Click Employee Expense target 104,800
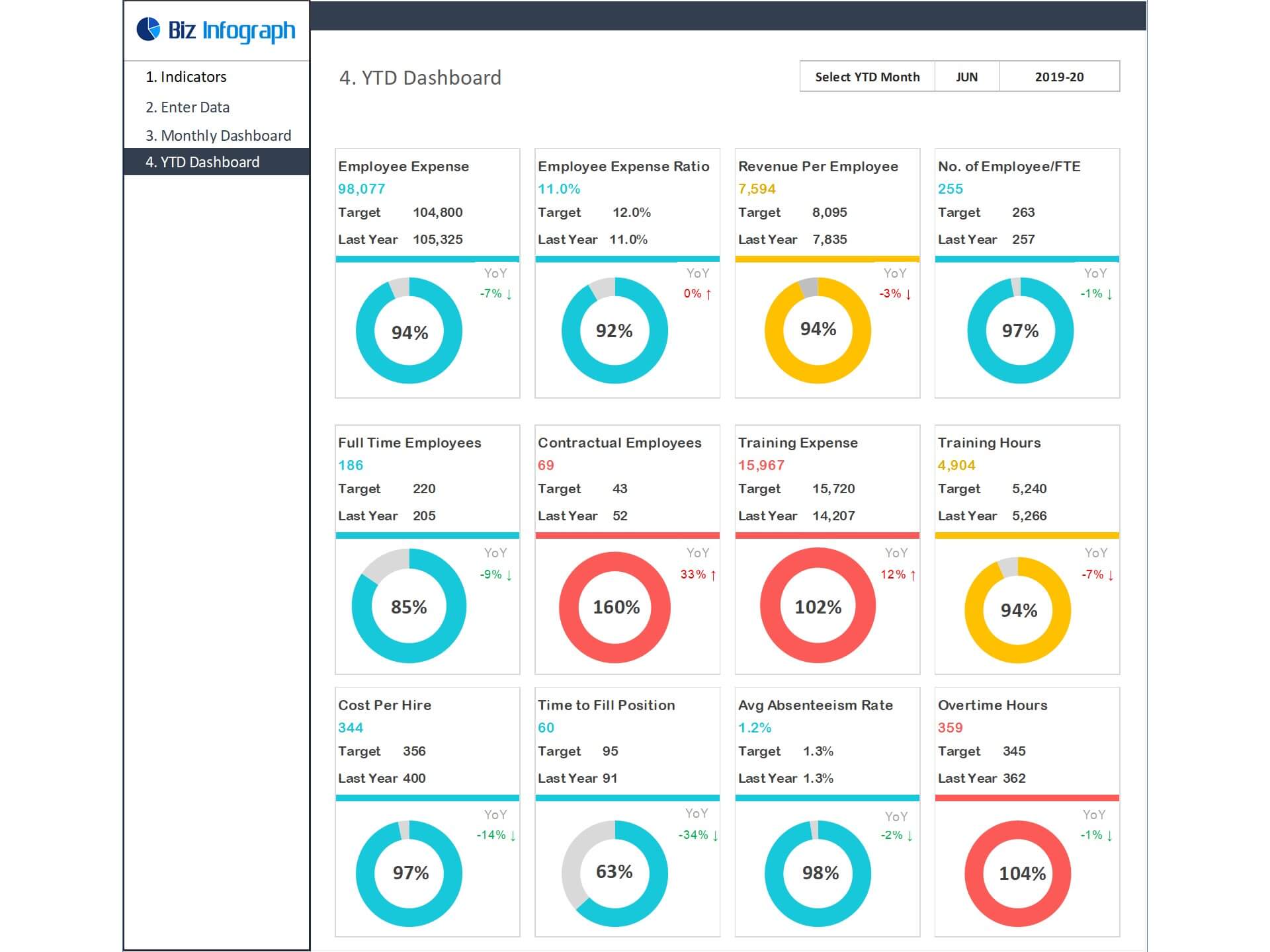 coord(438,213)
